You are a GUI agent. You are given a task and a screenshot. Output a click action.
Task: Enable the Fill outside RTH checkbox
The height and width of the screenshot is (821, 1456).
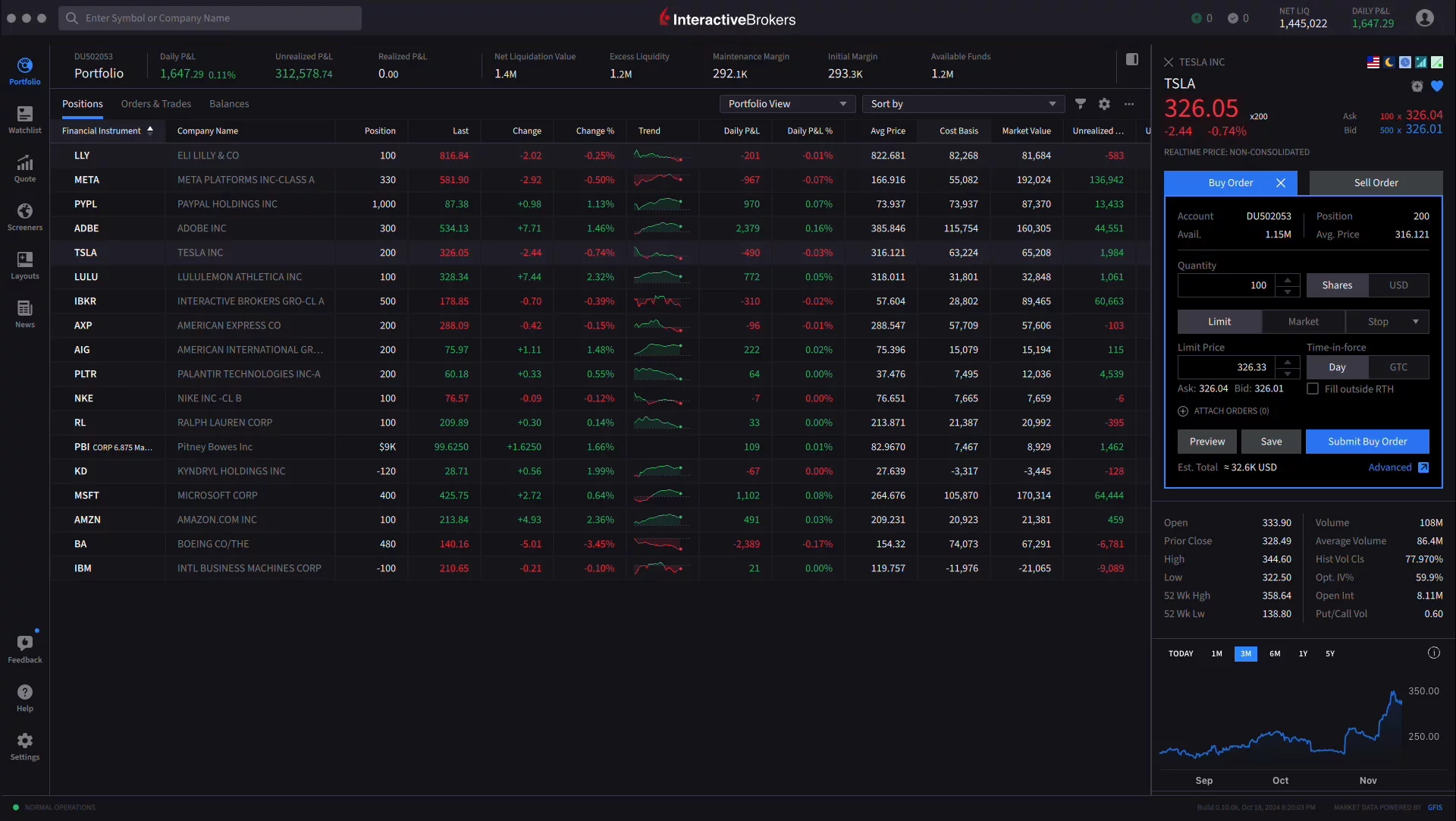[1313, 388]
